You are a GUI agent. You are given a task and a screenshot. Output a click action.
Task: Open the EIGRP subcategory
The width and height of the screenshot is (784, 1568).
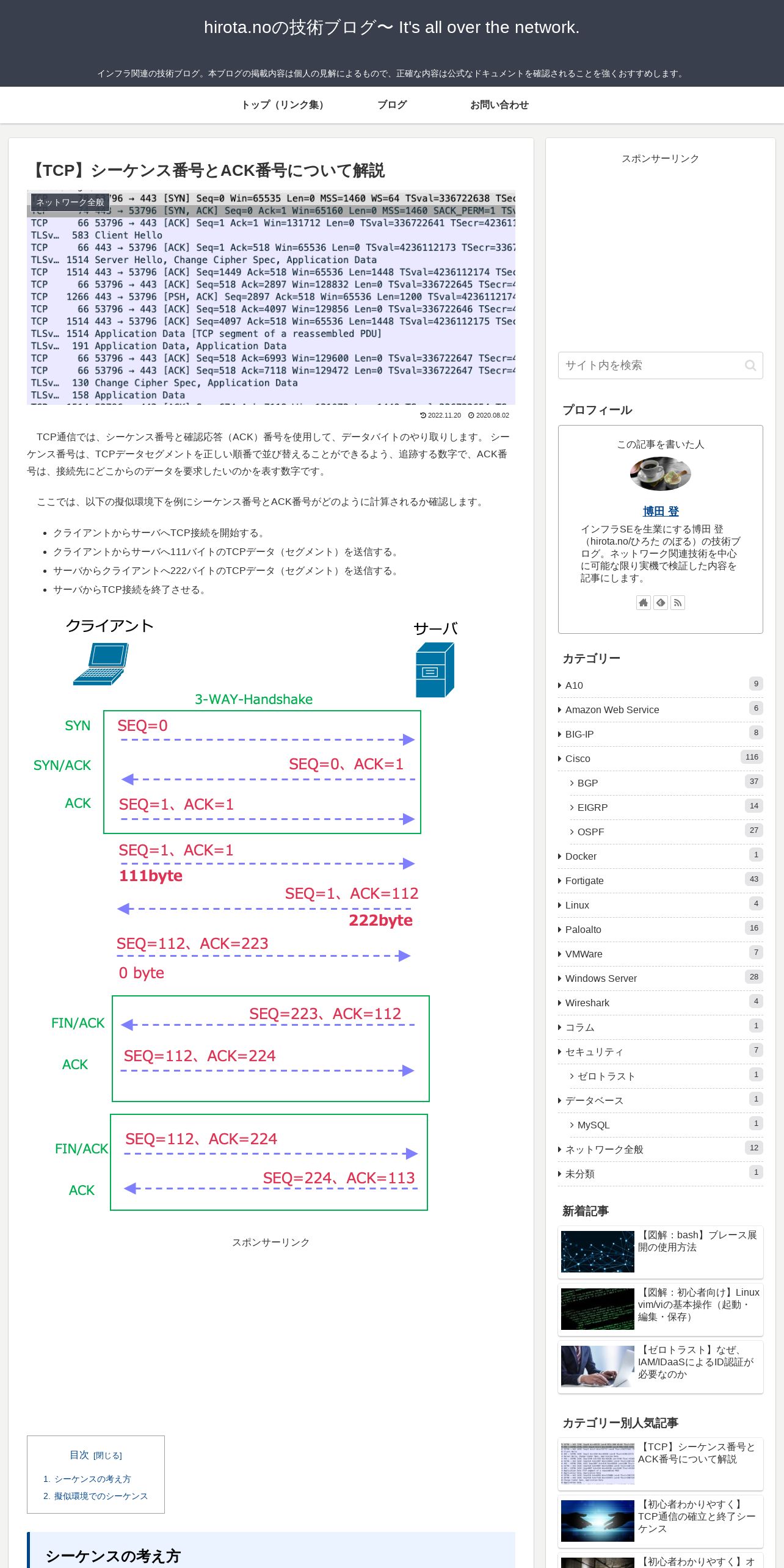click(x=666, y=807)
